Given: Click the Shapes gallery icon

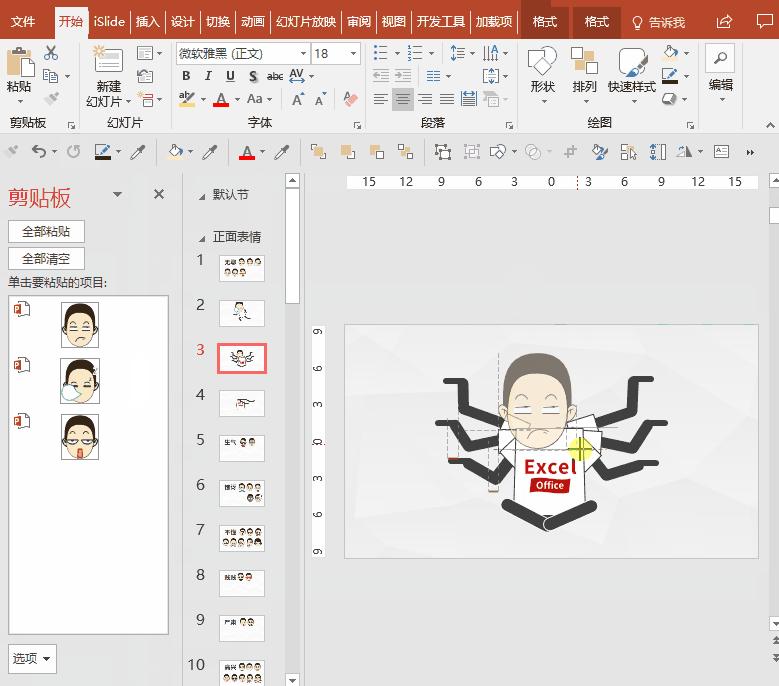Looking at the screenshot, I should pos(542,64).
